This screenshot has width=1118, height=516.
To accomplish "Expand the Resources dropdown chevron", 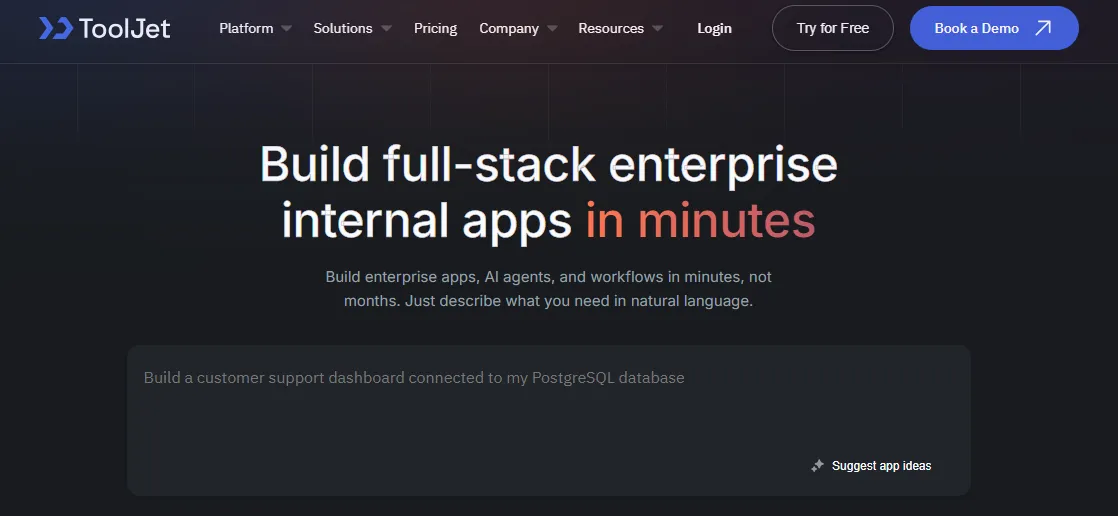I will (657, 29).
